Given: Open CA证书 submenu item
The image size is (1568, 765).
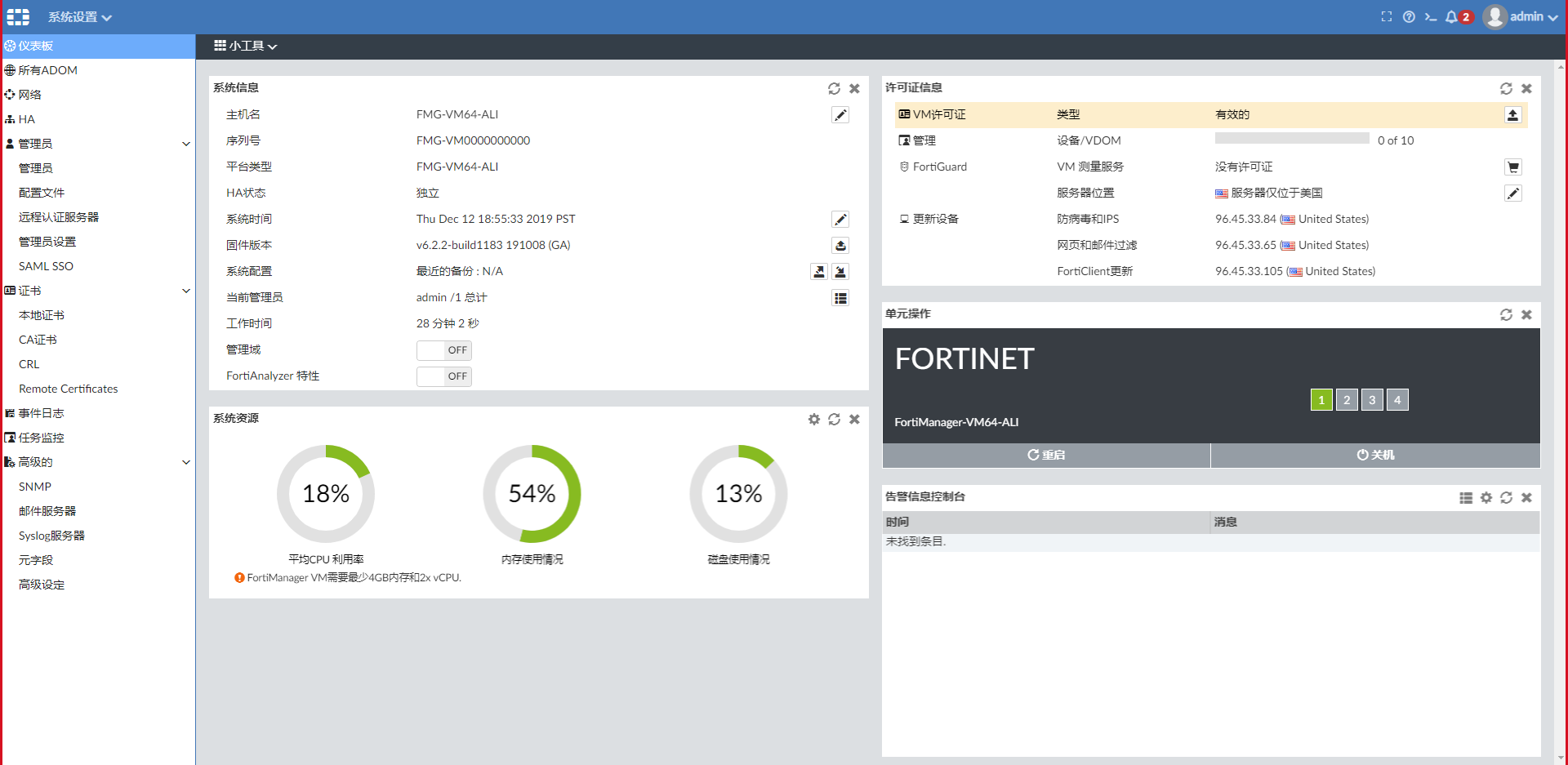Looking at the screenshot, I should pyautogui.click(x=38, y=340).
